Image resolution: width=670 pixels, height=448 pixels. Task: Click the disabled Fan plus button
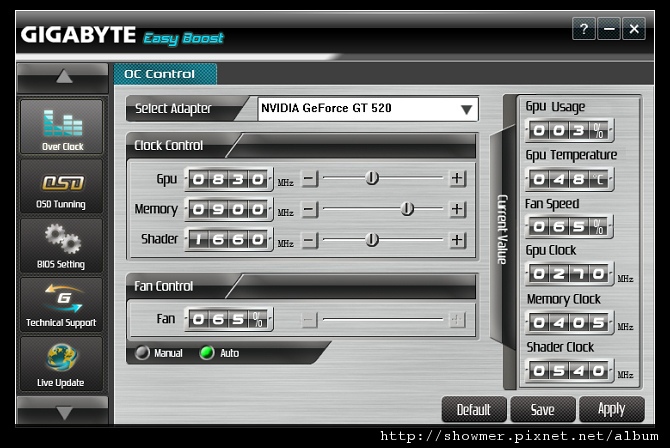point(457,319)
